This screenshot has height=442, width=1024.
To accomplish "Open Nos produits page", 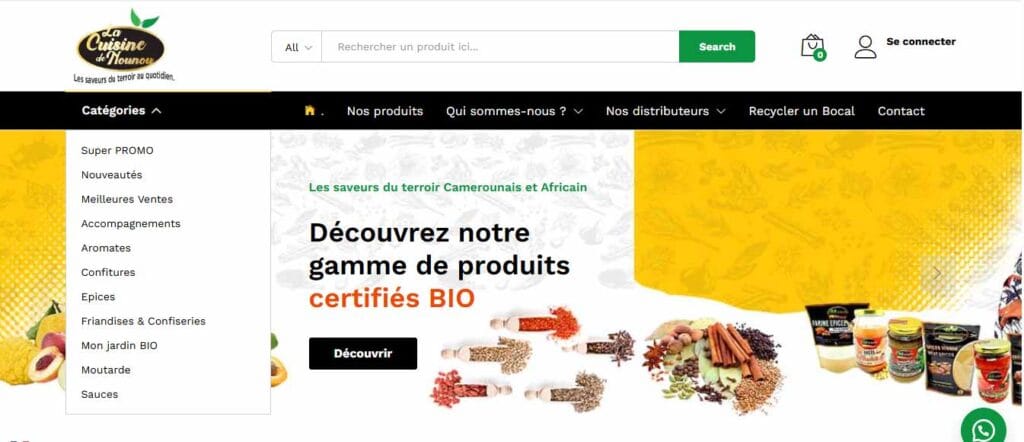I will tap(385, 111).
